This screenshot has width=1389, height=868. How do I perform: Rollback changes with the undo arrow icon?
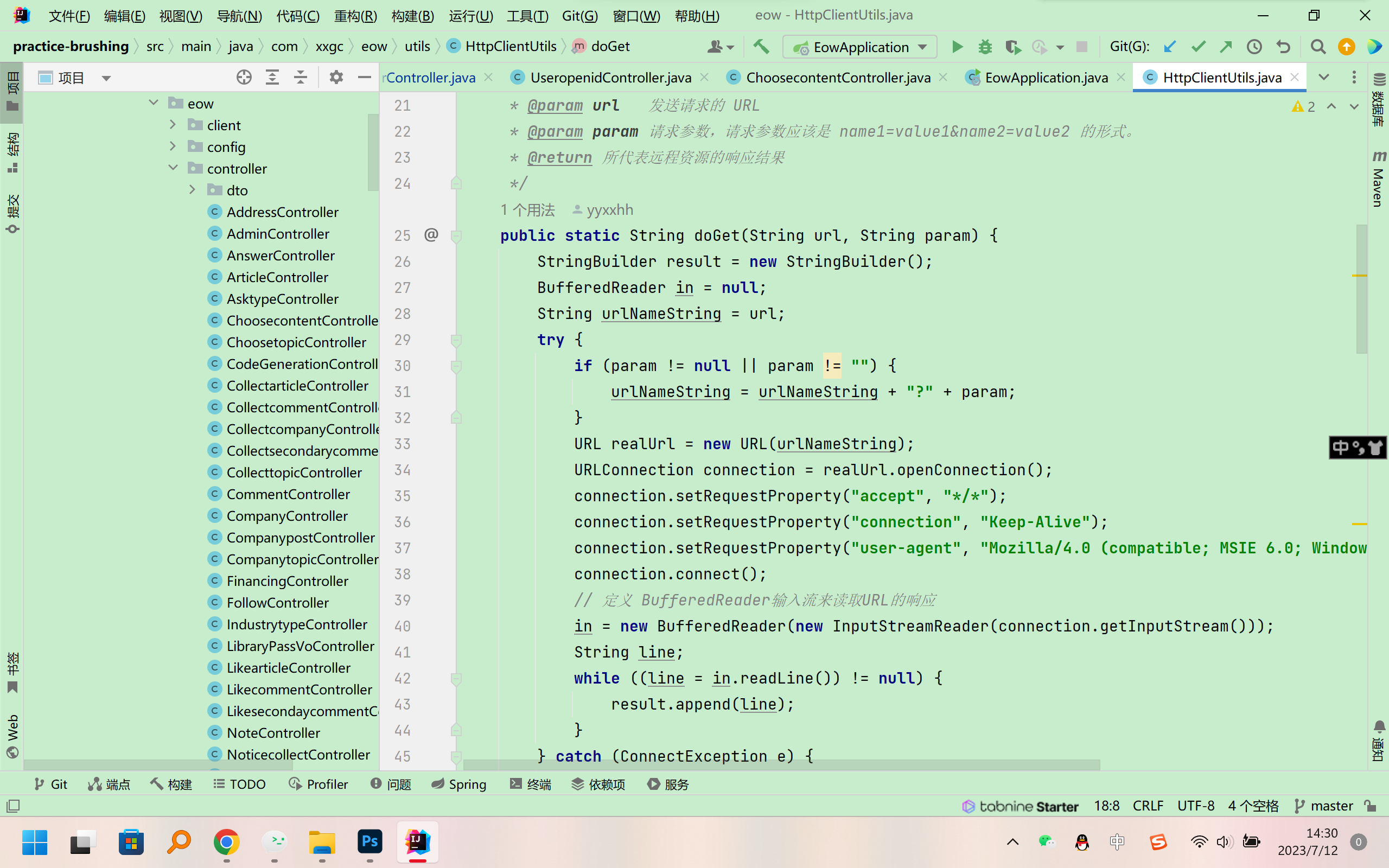(x=1283, y=47)
